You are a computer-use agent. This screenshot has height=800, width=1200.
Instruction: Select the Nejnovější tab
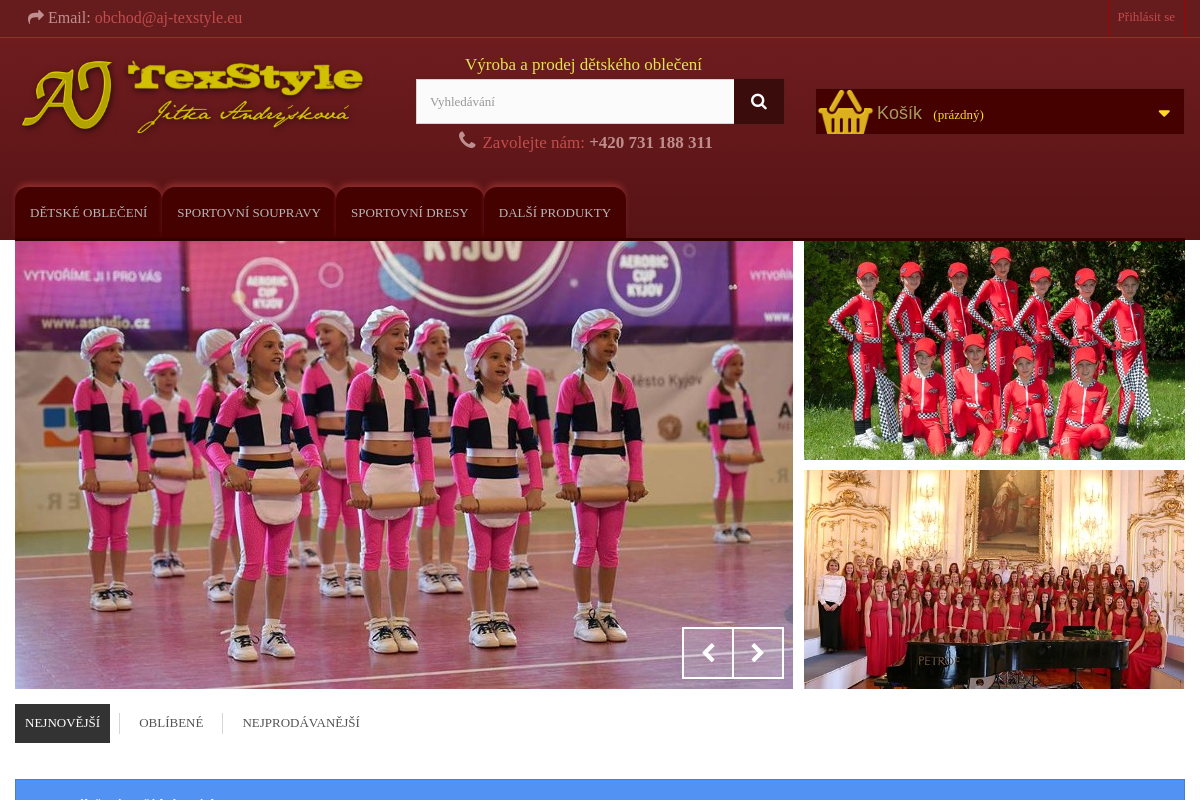pos(62,723)
